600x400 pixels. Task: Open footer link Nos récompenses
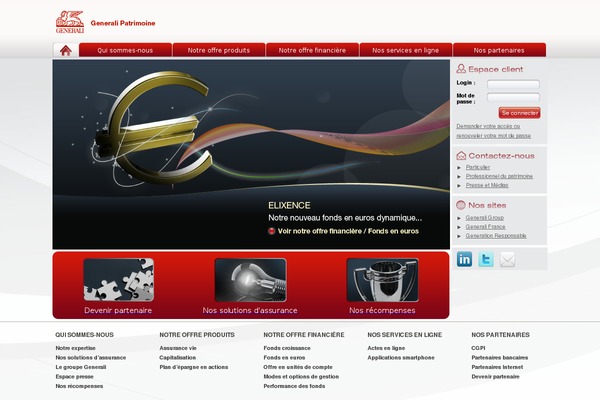(79, 386)
